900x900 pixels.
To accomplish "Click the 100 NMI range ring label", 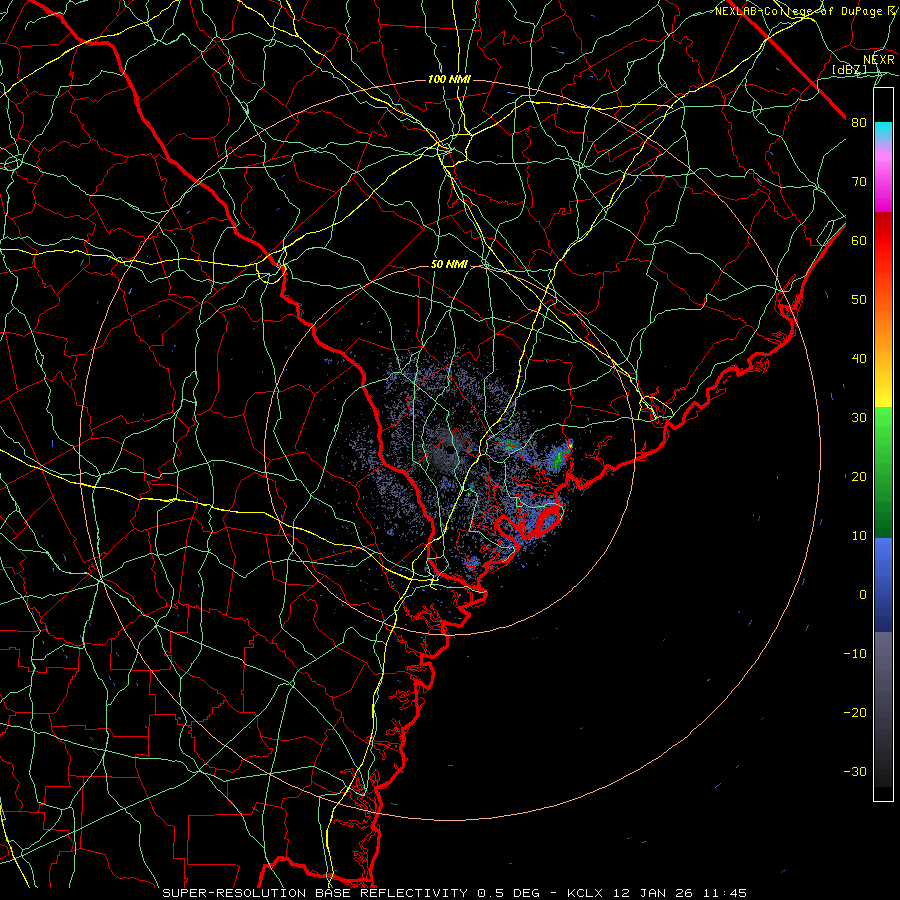I will [x=449, y=79].
